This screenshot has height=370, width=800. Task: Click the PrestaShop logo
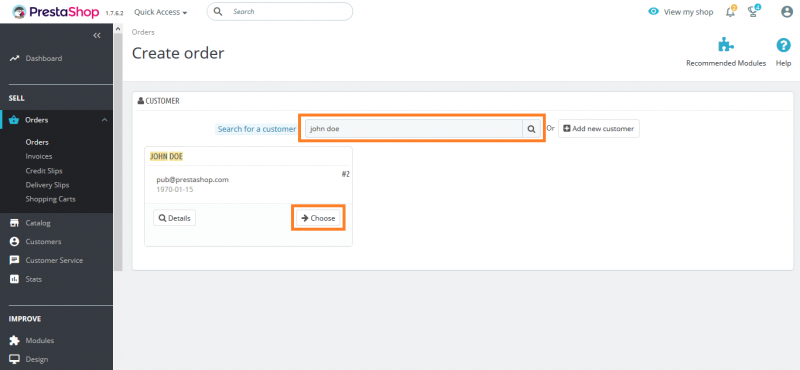click(x=55, y=12)
